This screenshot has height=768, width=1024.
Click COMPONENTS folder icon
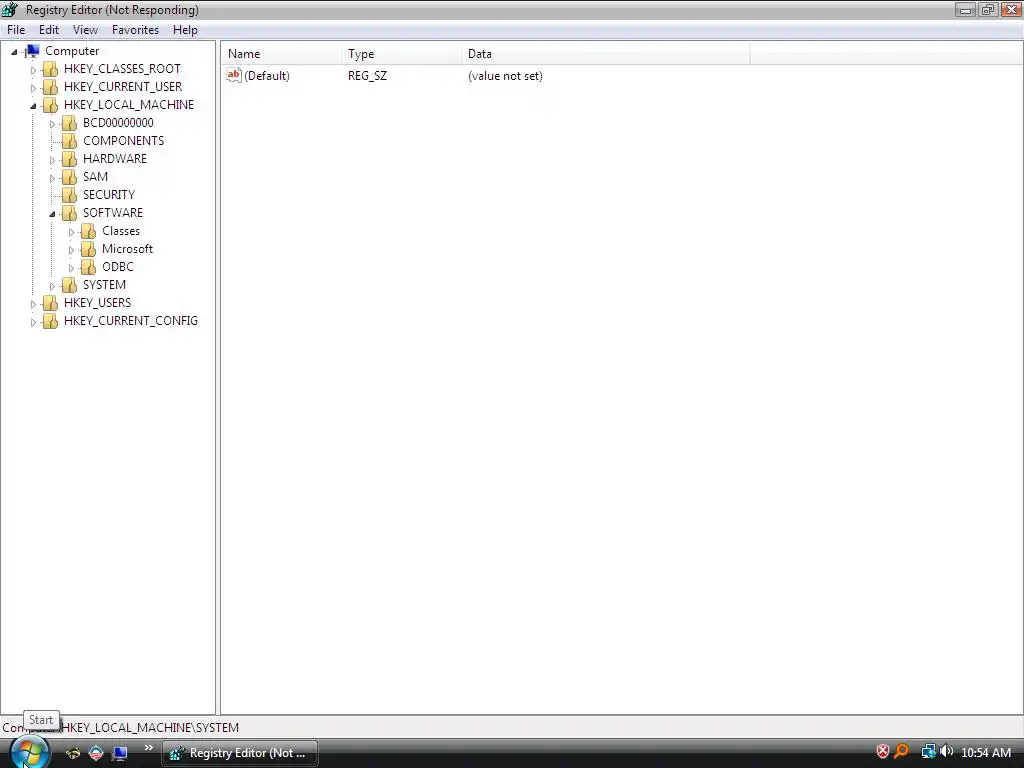(69, 141)
